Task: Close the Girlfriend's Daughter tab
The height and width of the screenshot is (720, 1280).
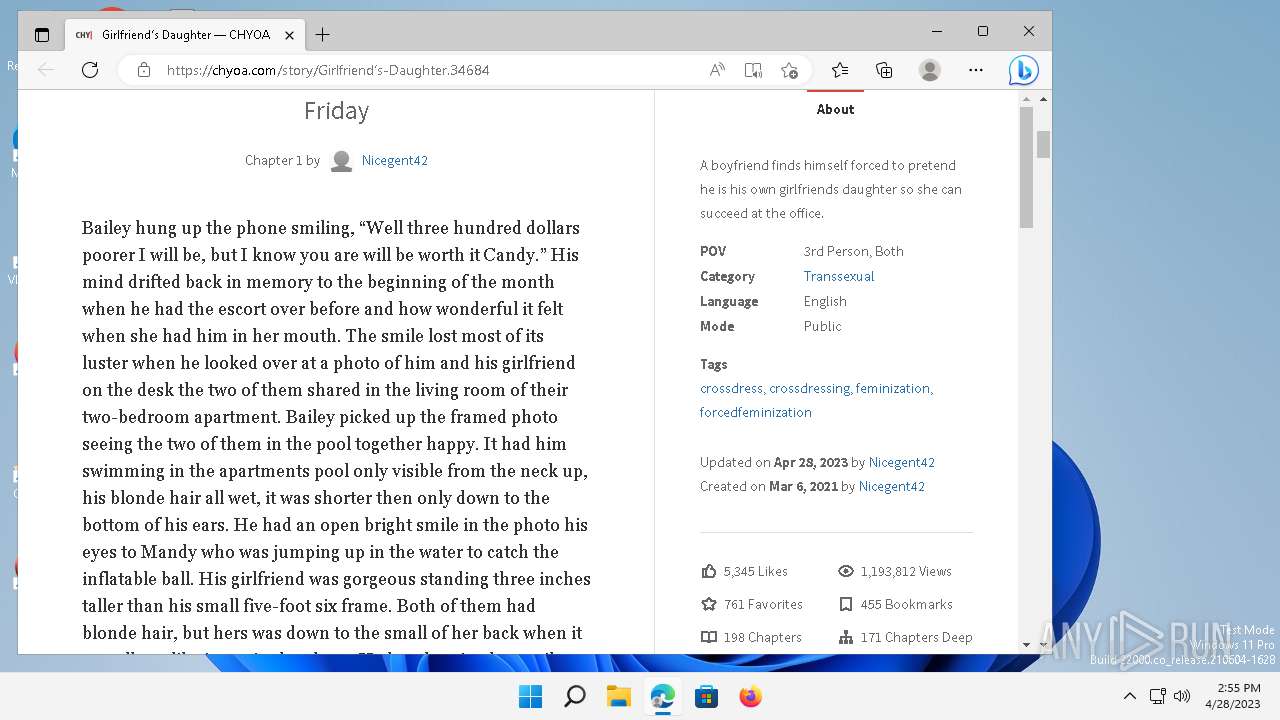Action: [x=289, y=35]
